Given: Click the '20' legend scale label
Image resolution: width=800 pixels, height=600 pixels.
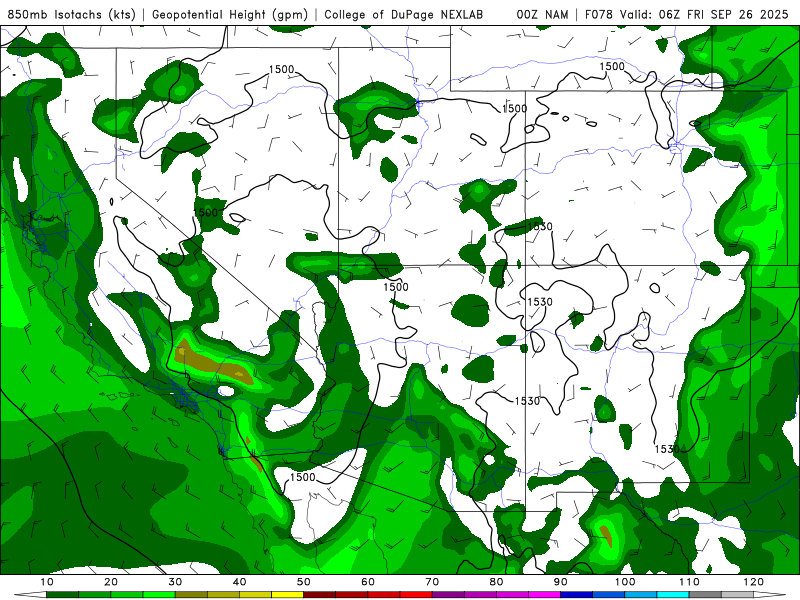Looking at the screenshot, I should [111, 582].
